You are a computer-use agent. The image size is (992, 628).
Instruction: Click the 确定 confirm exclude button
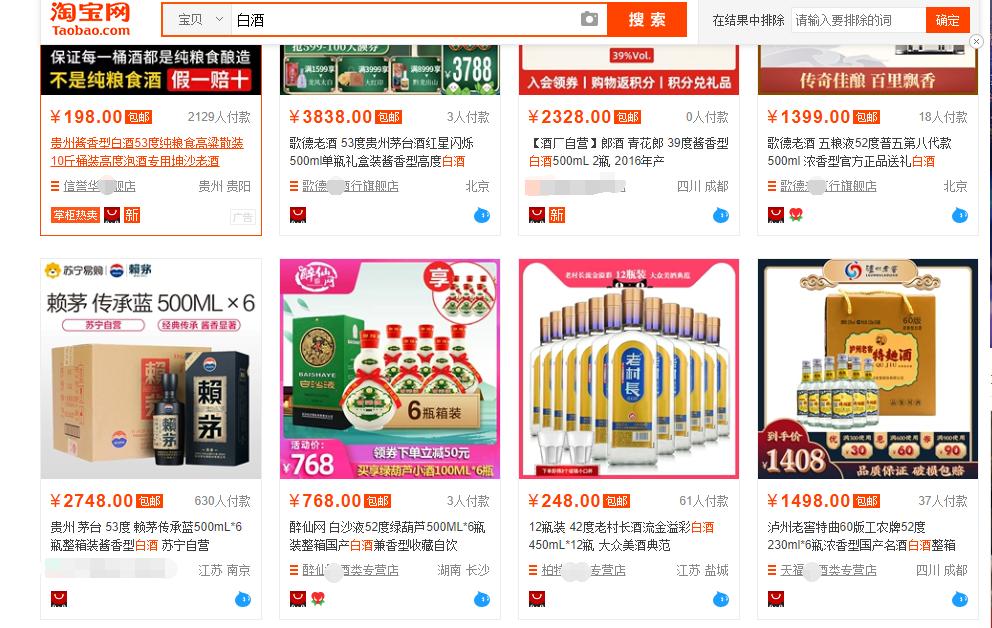coord(947,20)
